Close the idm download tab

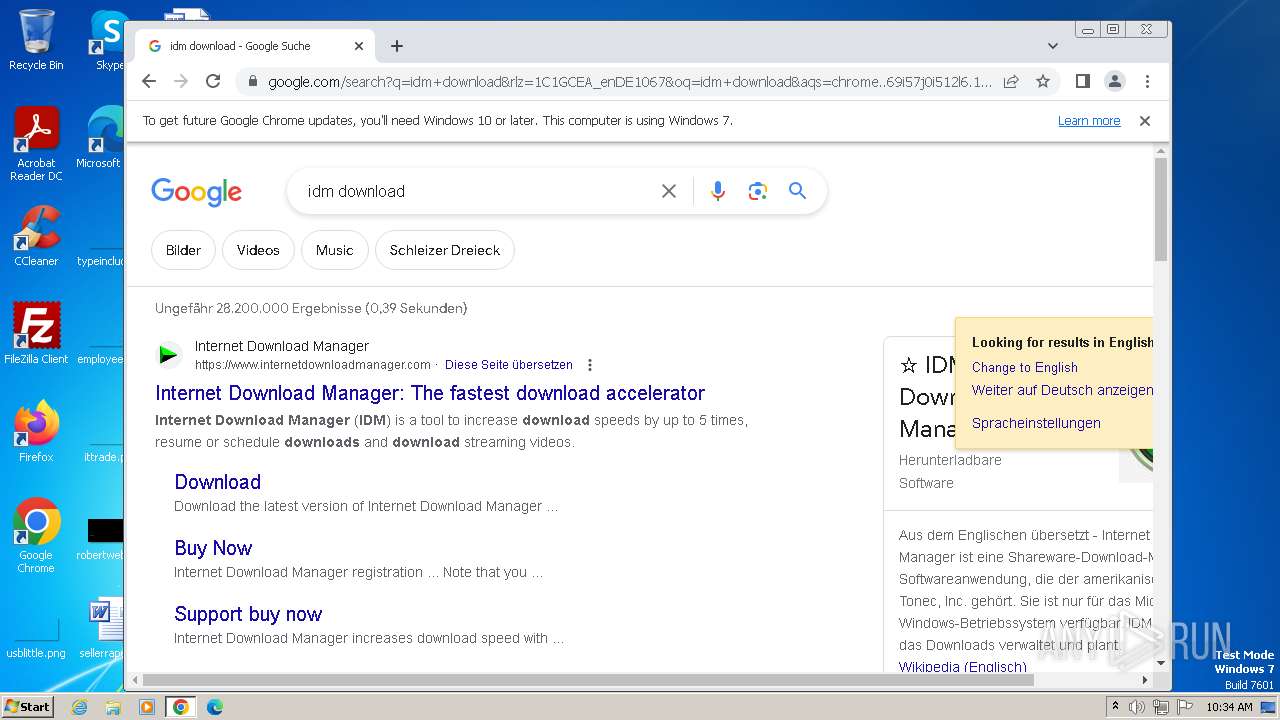tap(359, 46)
